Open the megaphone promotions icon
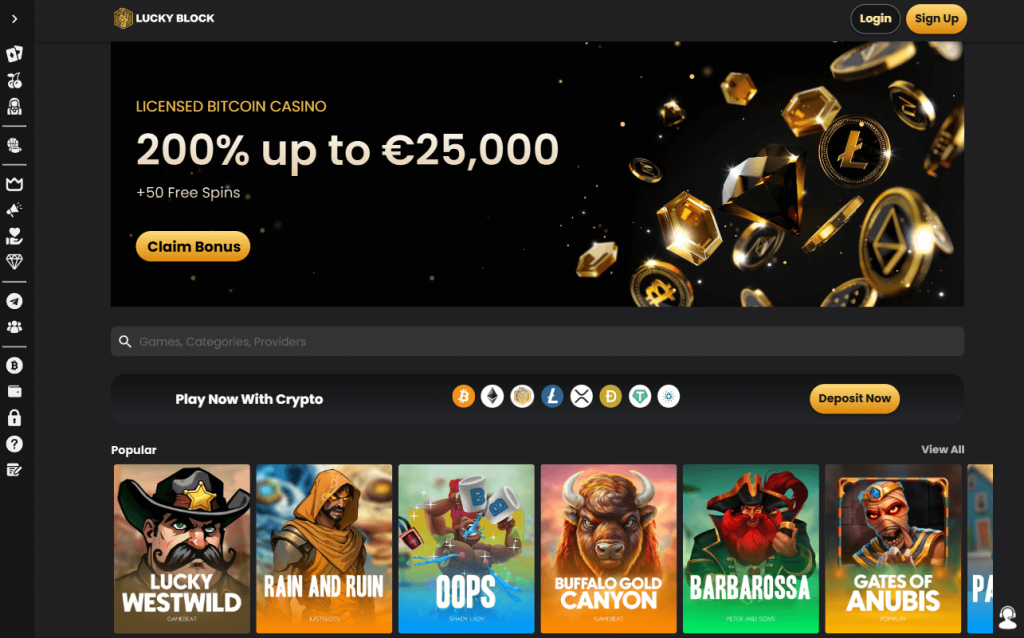 tap(14, 210)
